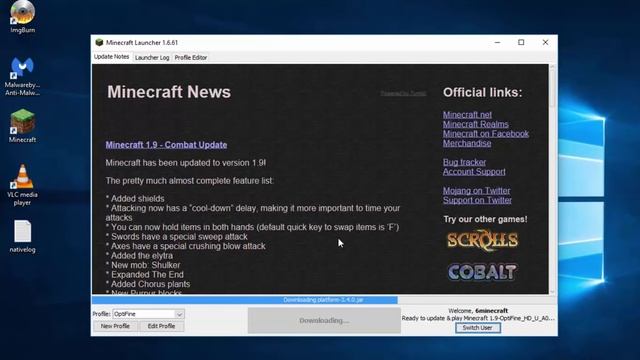Open the Mojang on Twitter link
Screen dimensions: 640x360
click(x=476, y=191)
